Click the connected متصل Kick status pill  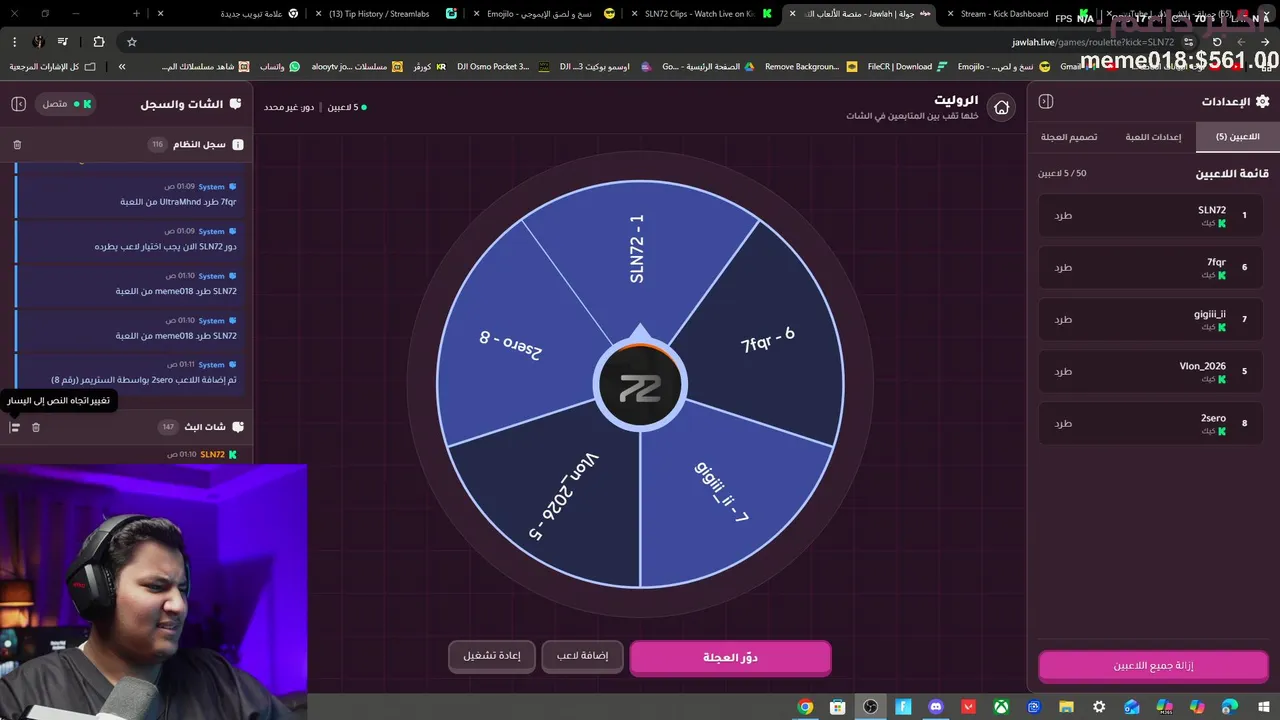pos(65,104)
